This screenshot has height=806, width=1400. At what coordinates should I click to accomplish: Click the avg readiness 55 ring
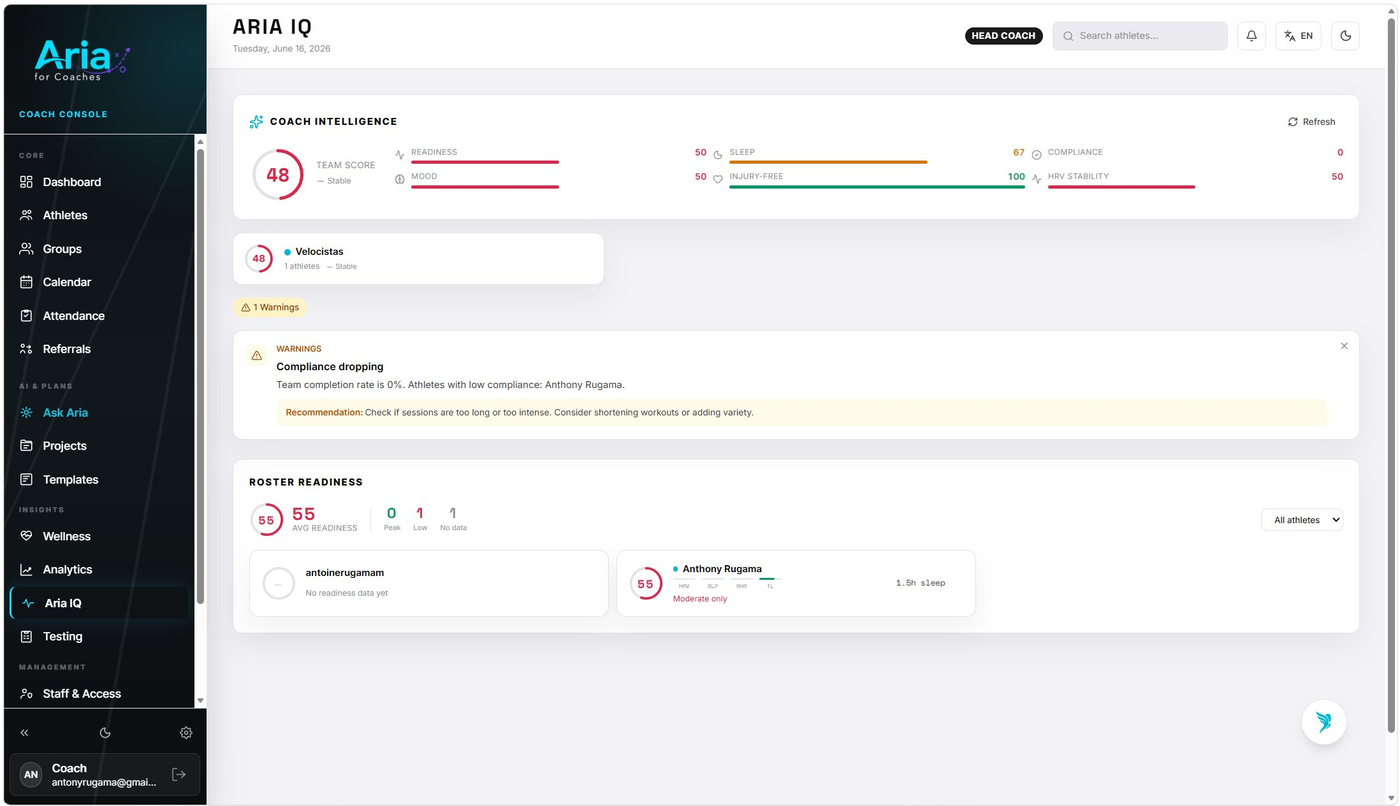tap(266, 520)
